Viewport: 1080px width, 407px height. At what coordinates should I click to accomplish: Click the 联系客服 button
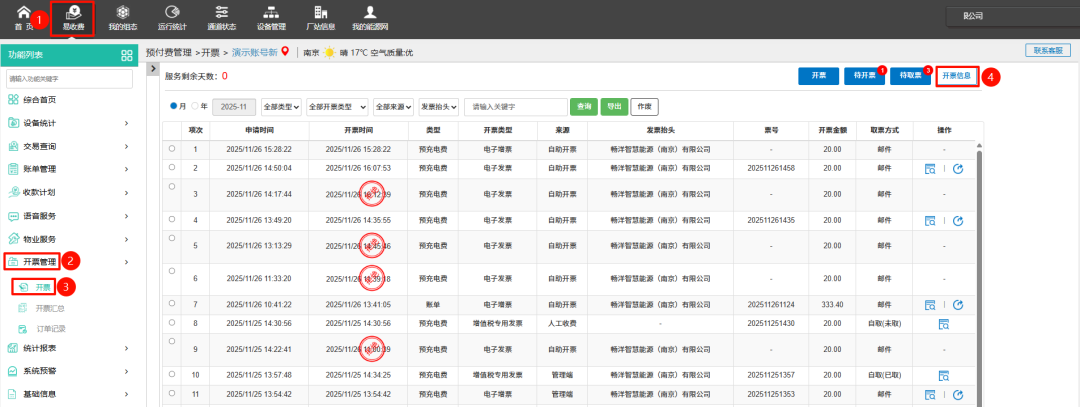pos(1048,50)
